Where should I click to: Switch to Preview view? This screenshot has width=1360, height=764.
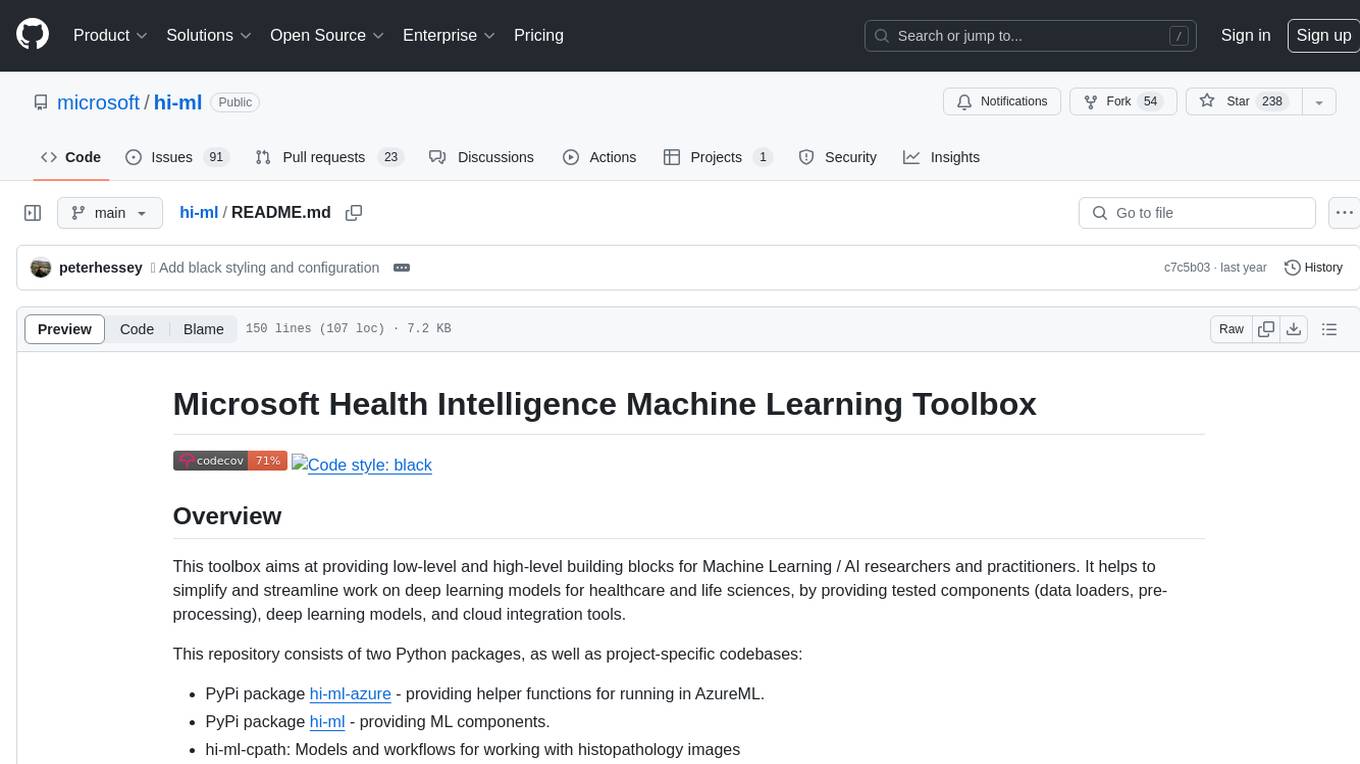point(64,329)
